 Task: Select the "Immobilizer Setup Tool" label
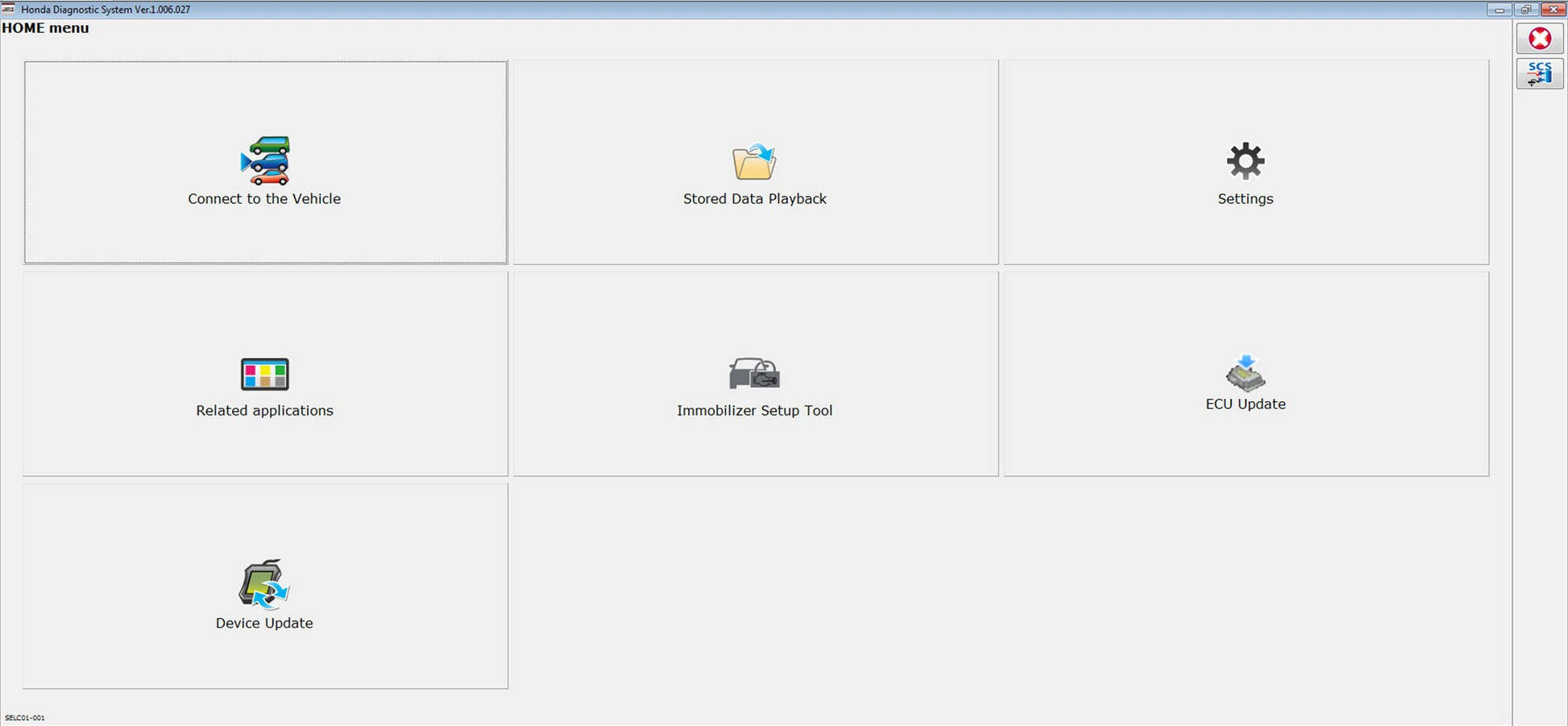(x=754, y=411)
